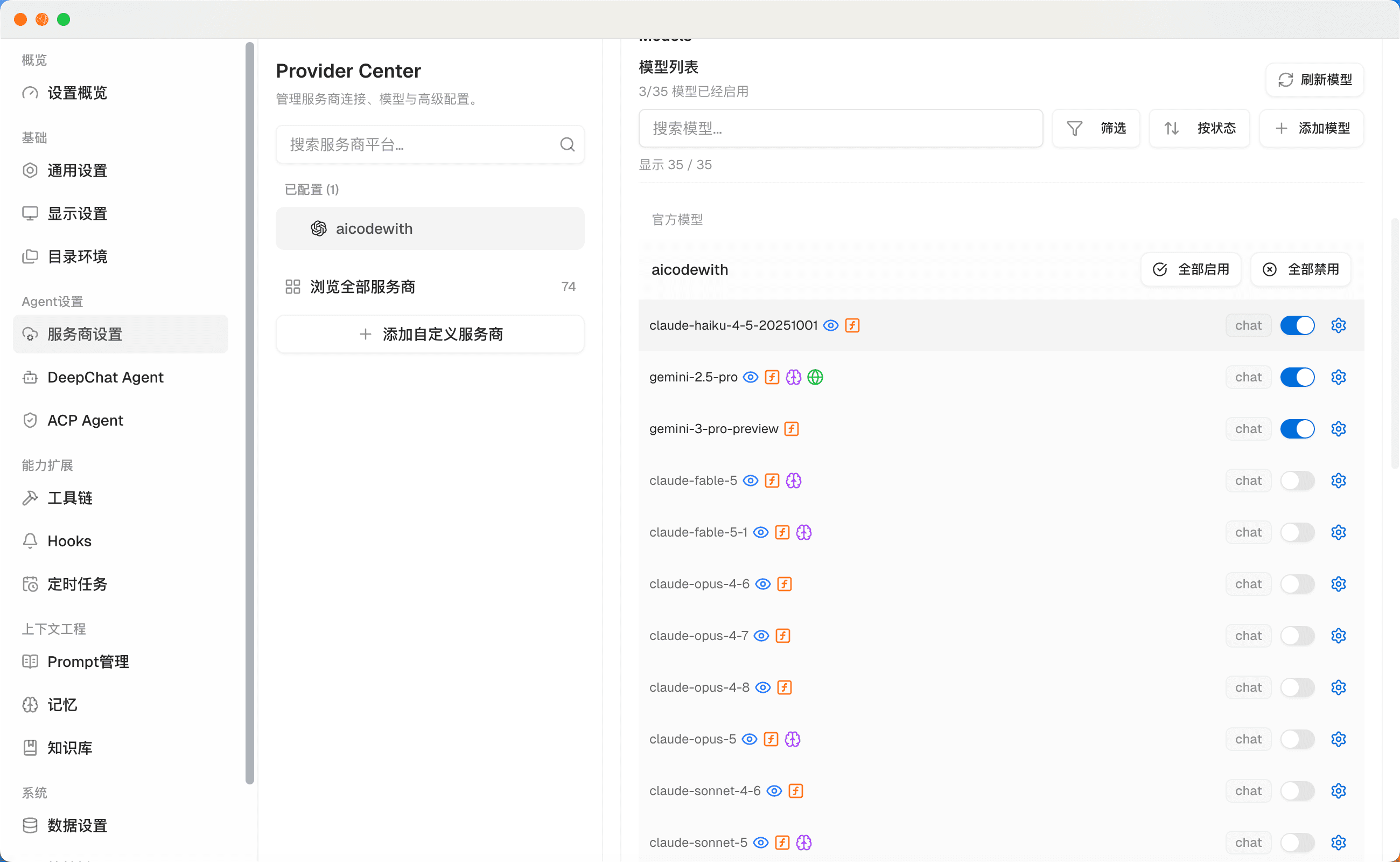The width and height of the screenshot is (1400, 862).
Task: Click the 刷新模型 button
Action: point(1314,80)
